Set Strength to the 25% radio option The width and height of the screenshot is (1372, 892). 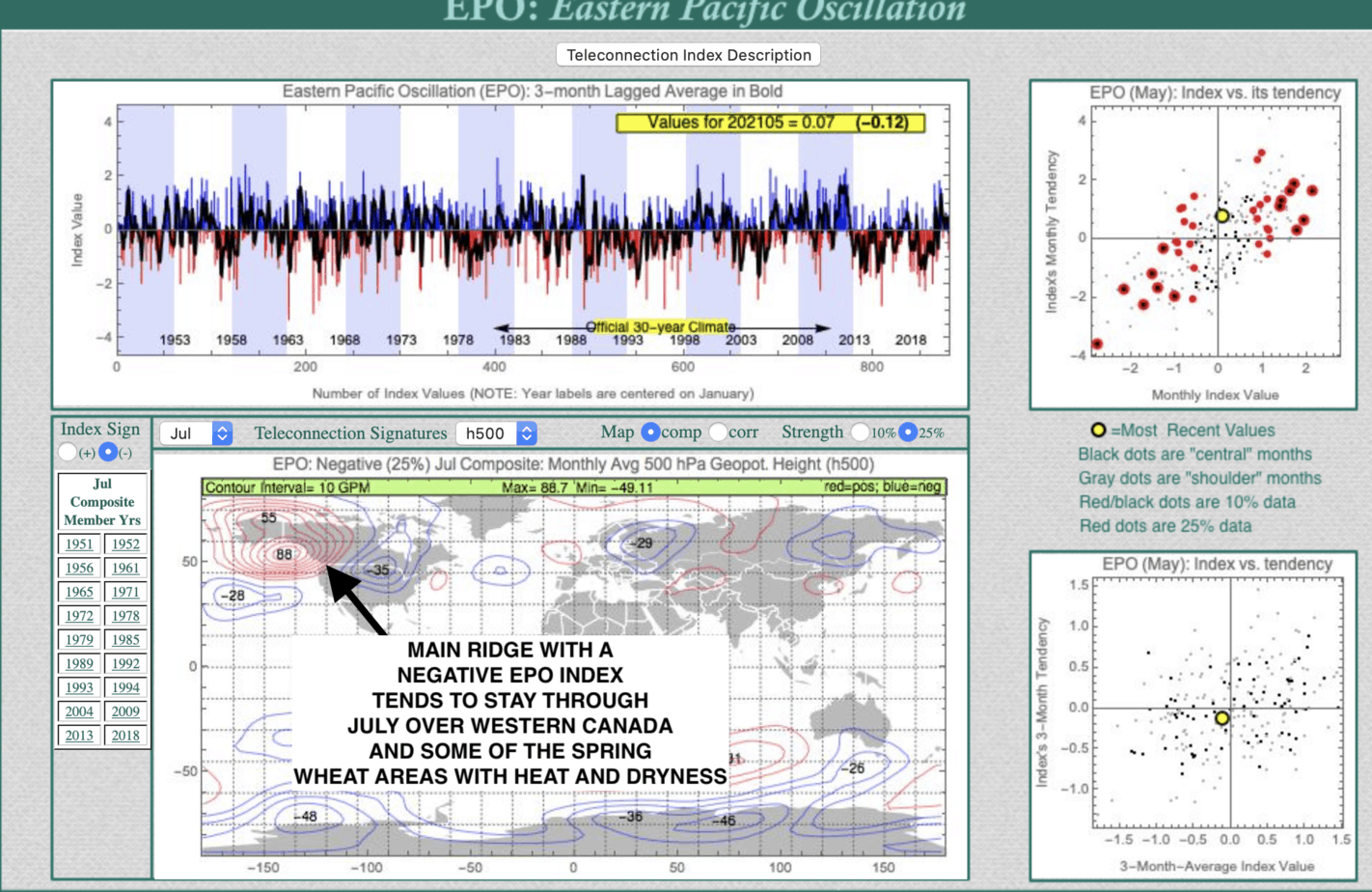908,432
